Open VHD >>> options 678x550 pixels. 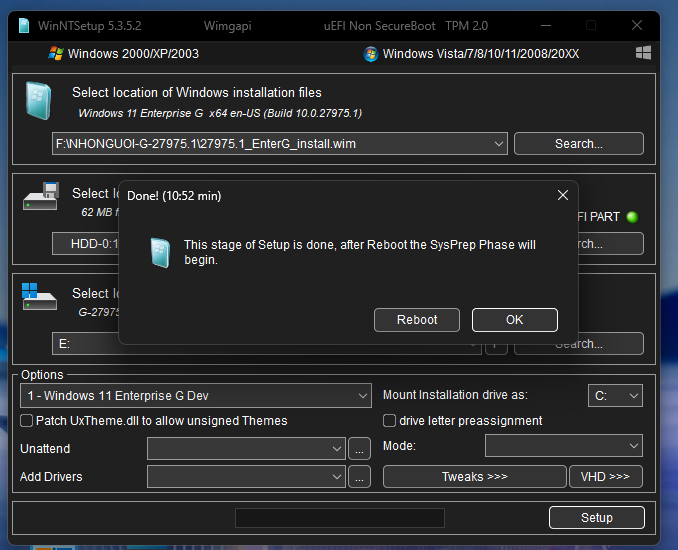click(x=605, y=476)
